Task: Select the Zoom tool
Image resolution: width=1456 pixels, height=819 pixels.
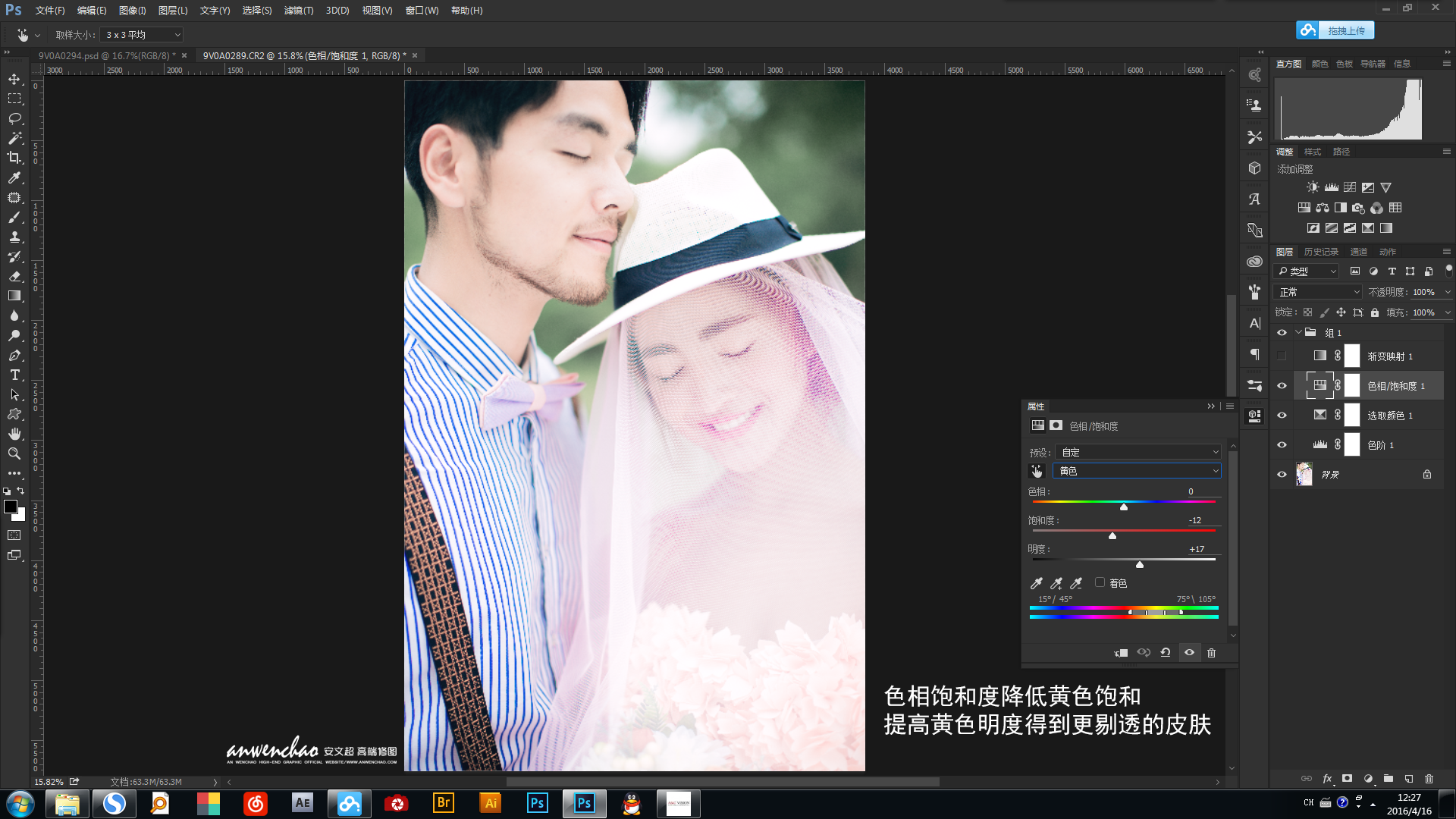Action: (x=14, y=453)
